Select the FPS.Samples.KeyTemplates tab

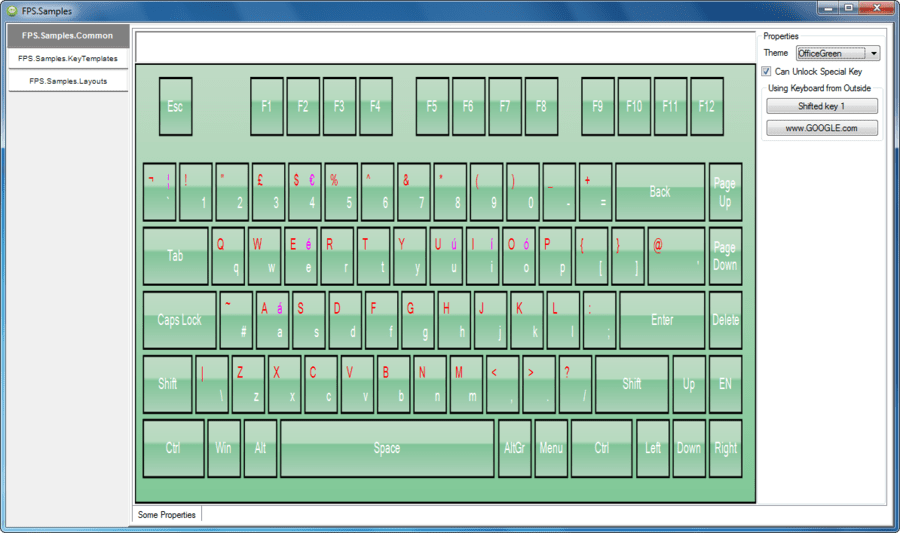tap(68, 59)
